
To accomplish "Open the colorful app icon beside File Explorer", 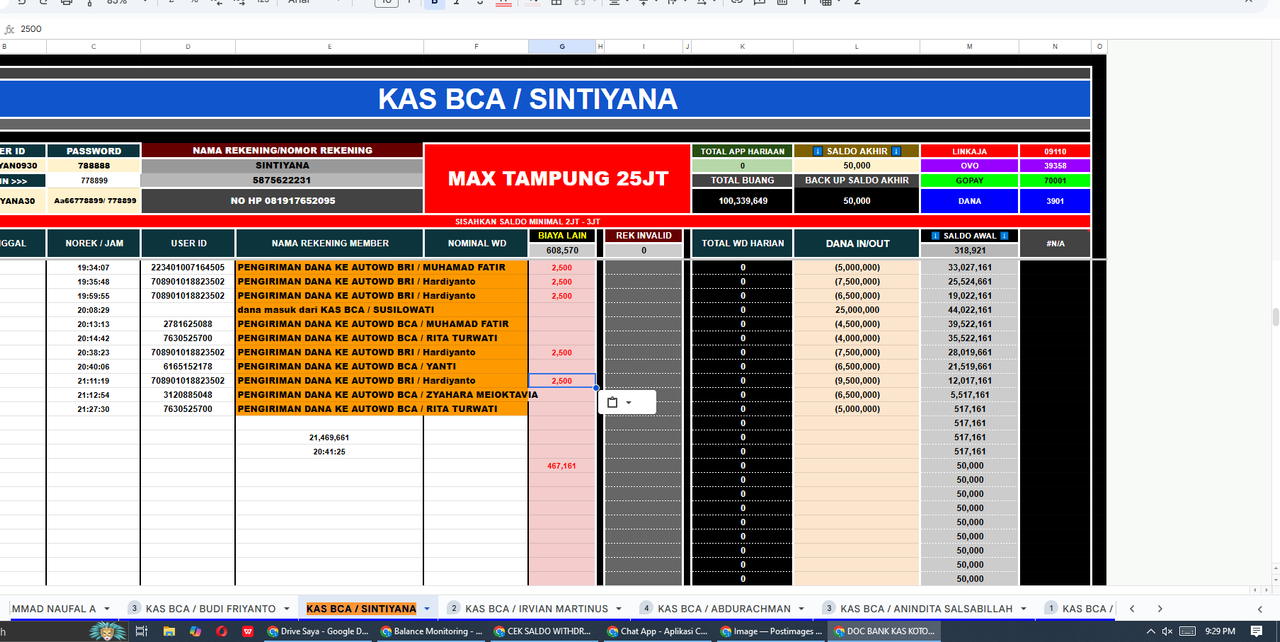I will point(195,631).
